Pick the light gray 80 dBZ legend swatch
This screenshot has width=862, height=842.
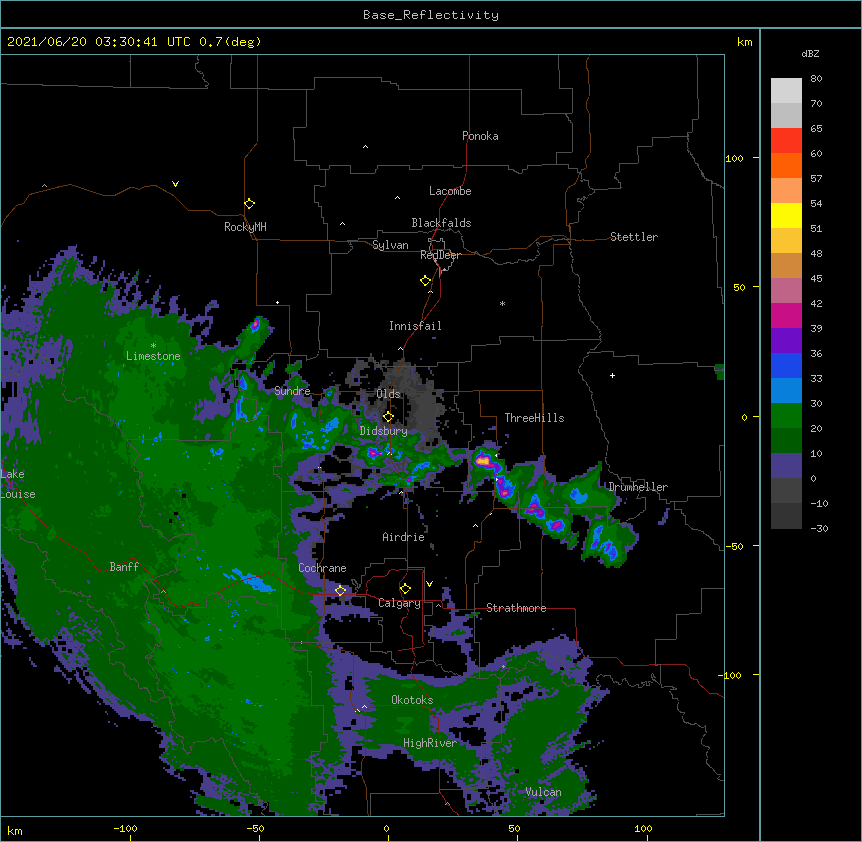point(786,91)
